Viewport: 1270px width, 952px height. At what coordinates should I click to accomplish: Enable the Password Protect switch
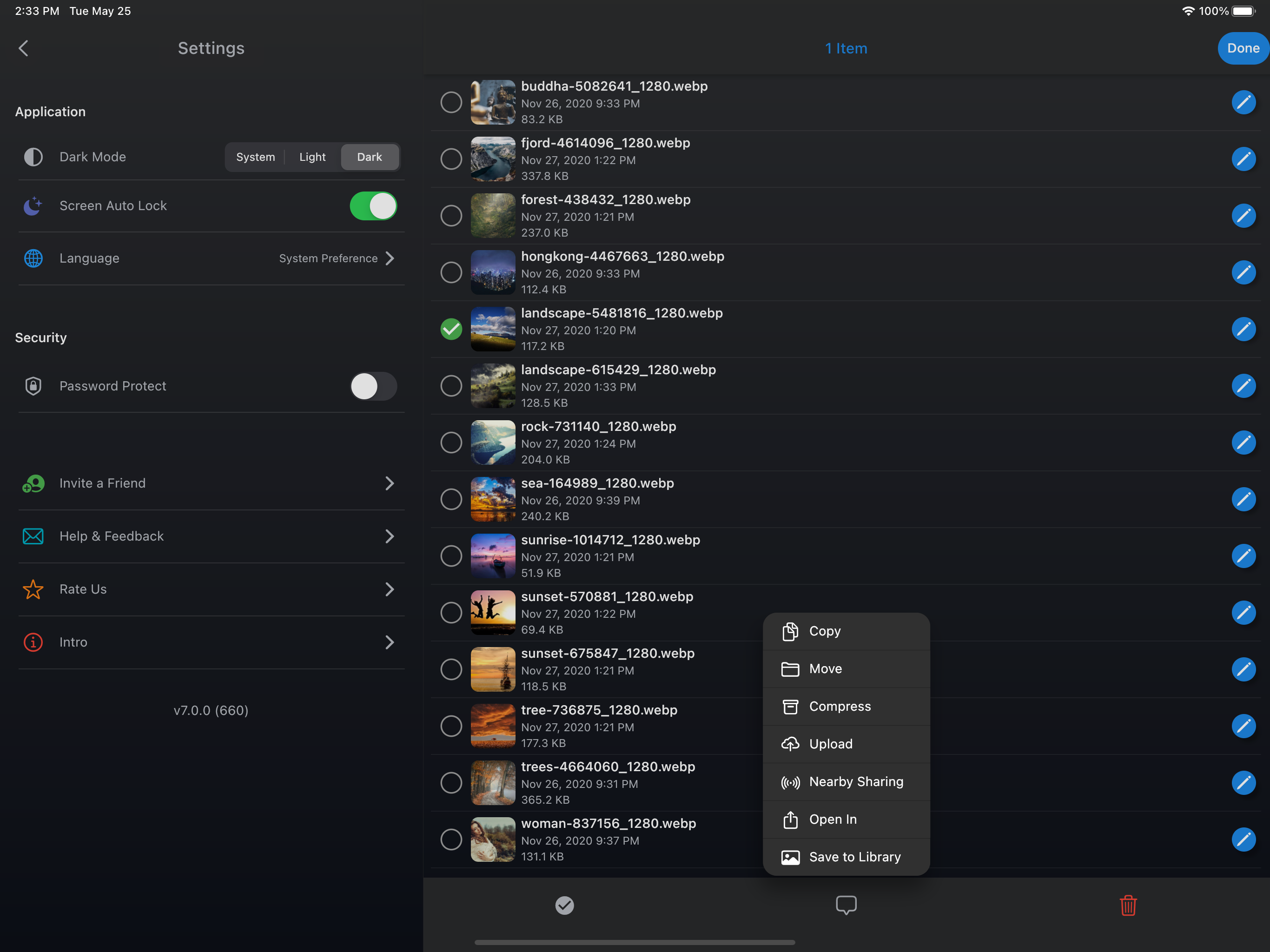pos(373,386)
